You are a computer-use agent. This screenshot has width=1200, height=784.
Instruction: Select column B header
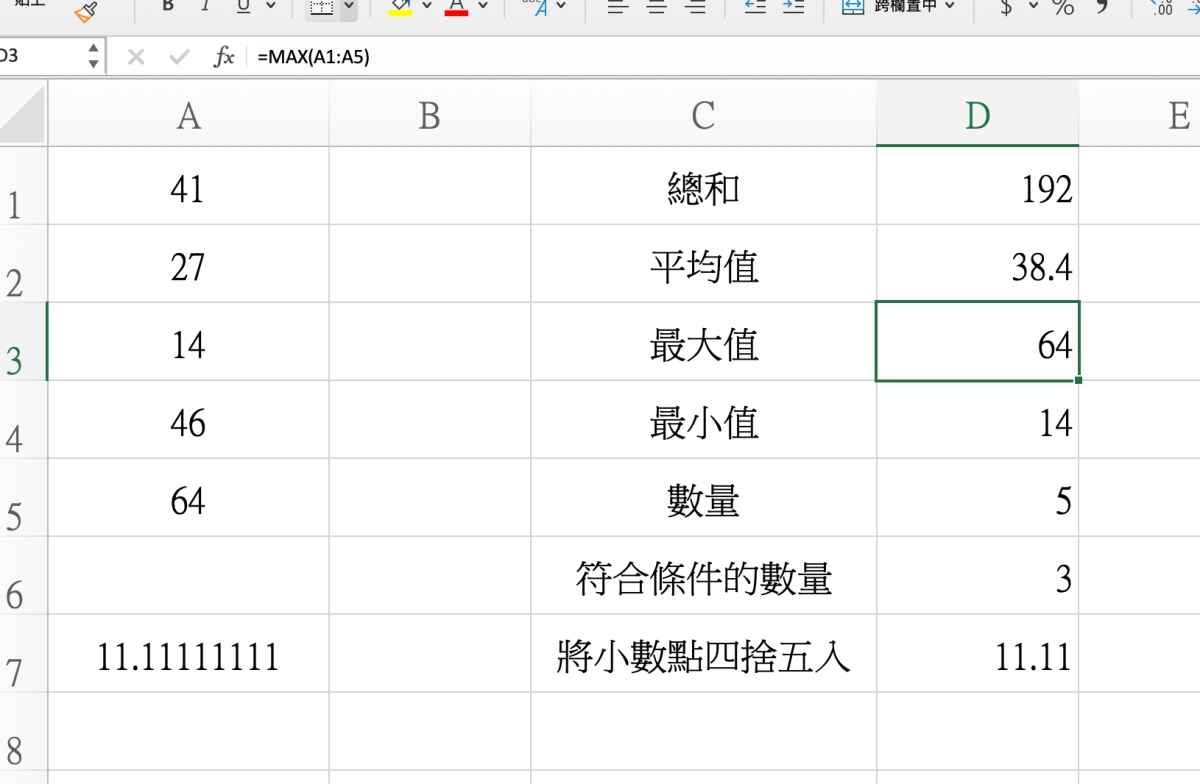(x=430, y=115)
